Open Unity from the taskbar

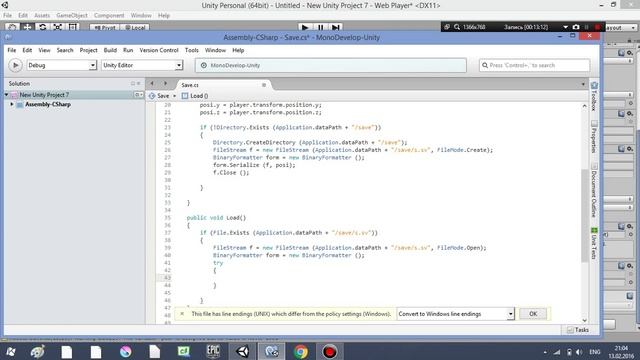242,351
